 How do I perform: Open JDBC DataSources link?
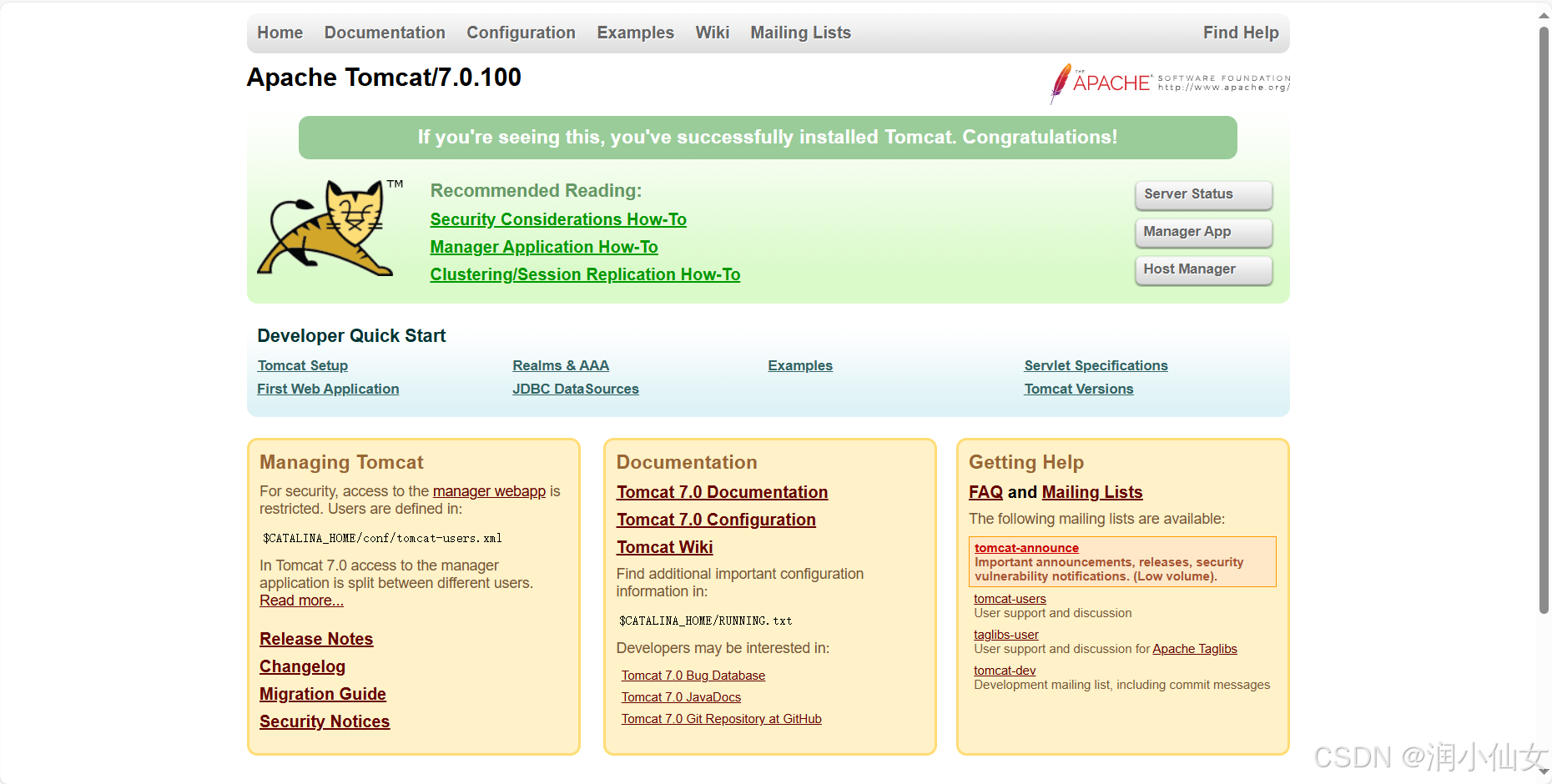tap(576, 389)
